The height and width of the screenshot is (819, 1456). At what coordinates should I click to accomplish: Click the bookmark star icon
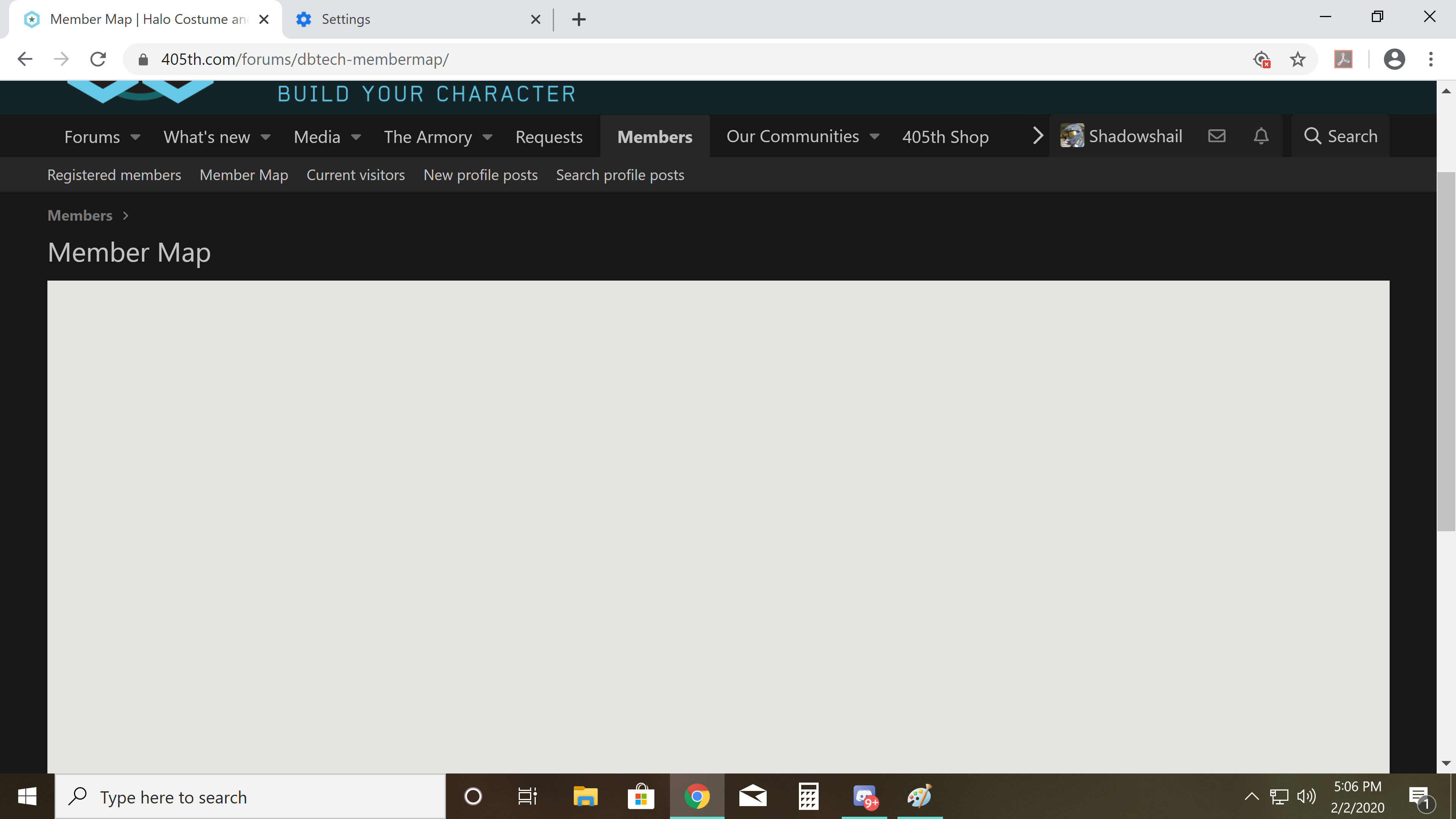pos(1298,60)
